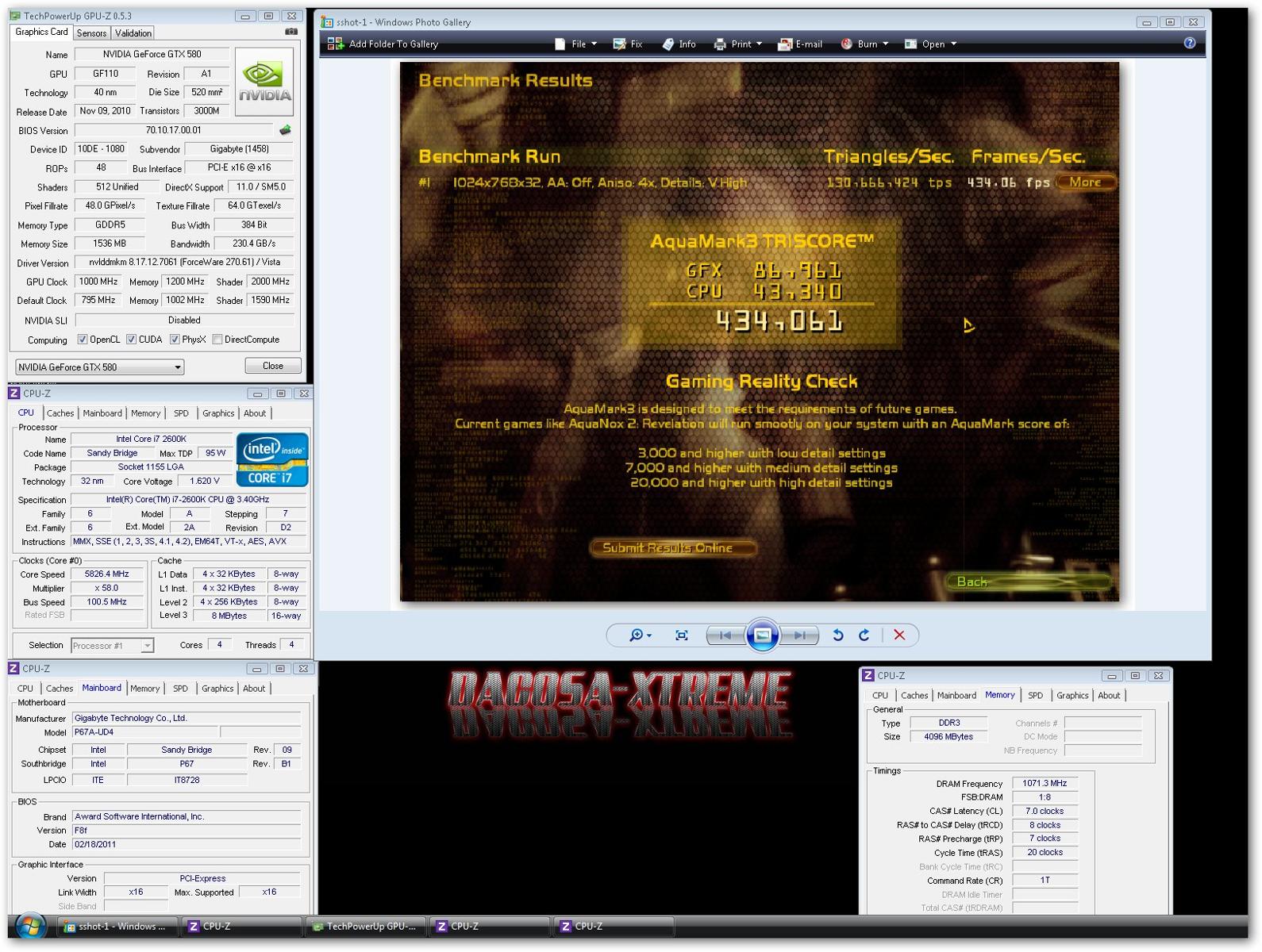Click the zoom magnifier icon
The height and width of the screenshot is (952, 1262).
640,635
